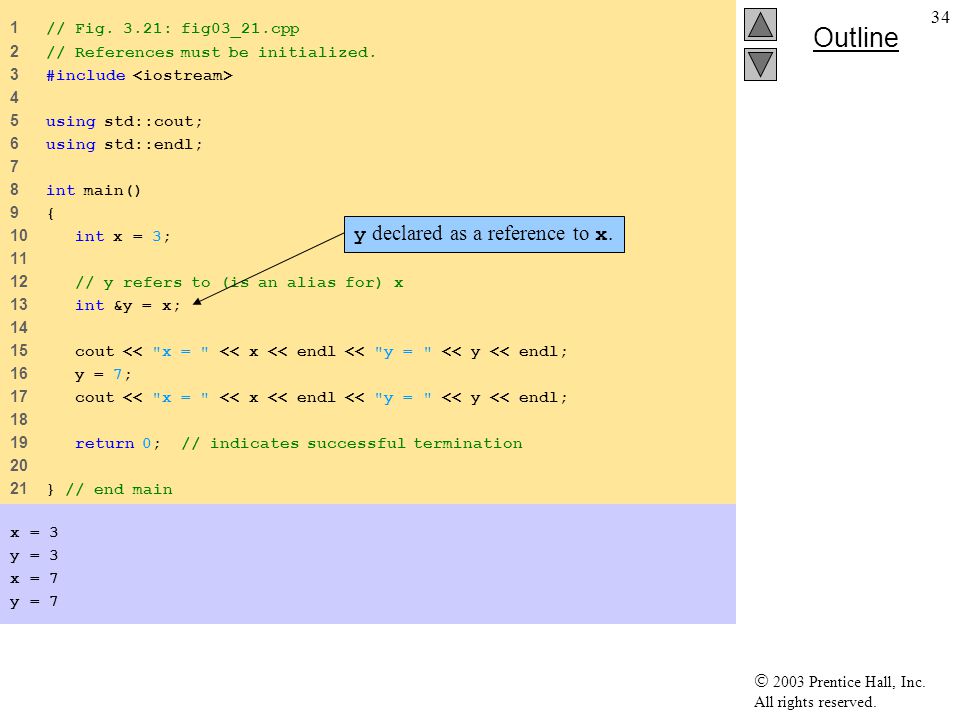Click the 'int &y = x;' declaration
This screenshot has width=960, height=720.
click(127, 306)
